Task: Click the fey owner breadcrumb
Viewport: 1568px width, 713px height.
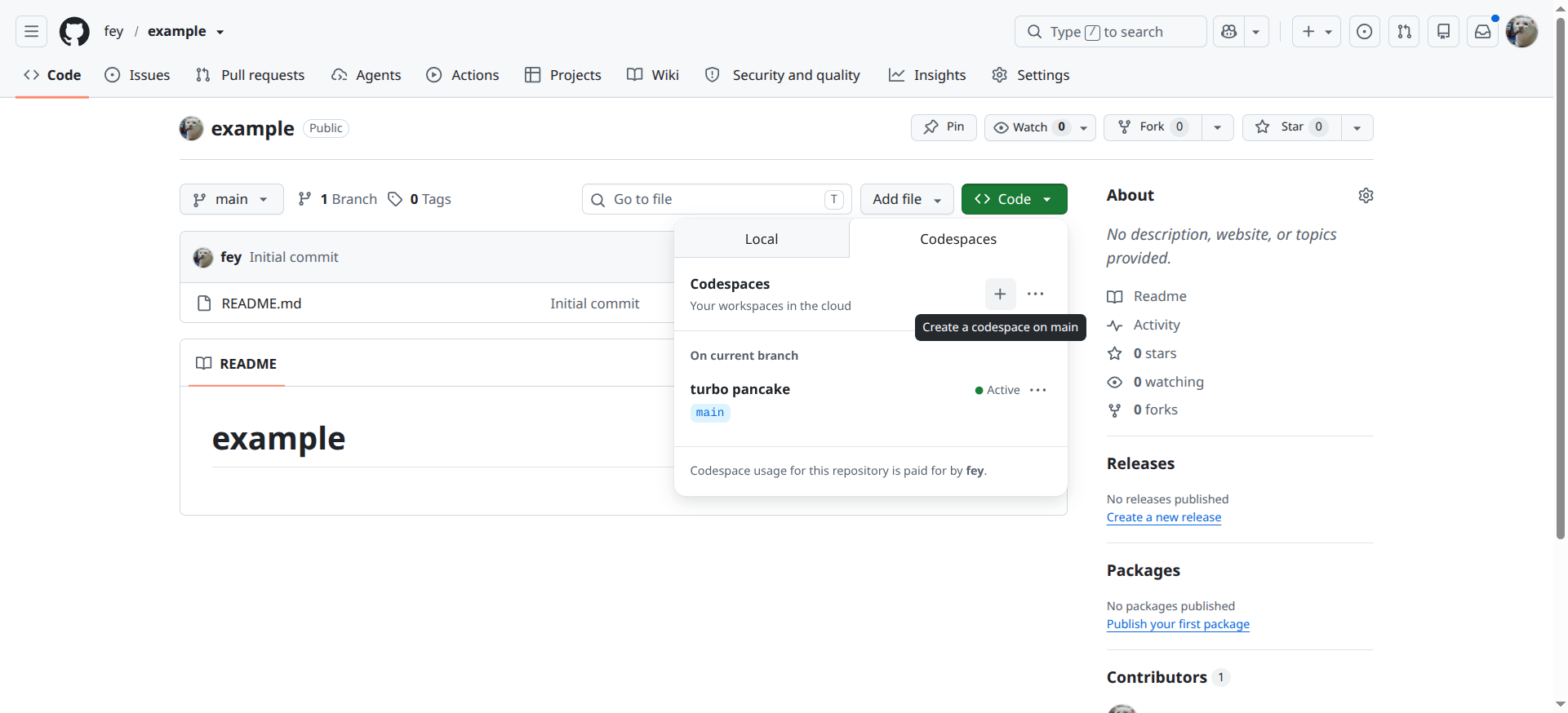Action: 113,31
